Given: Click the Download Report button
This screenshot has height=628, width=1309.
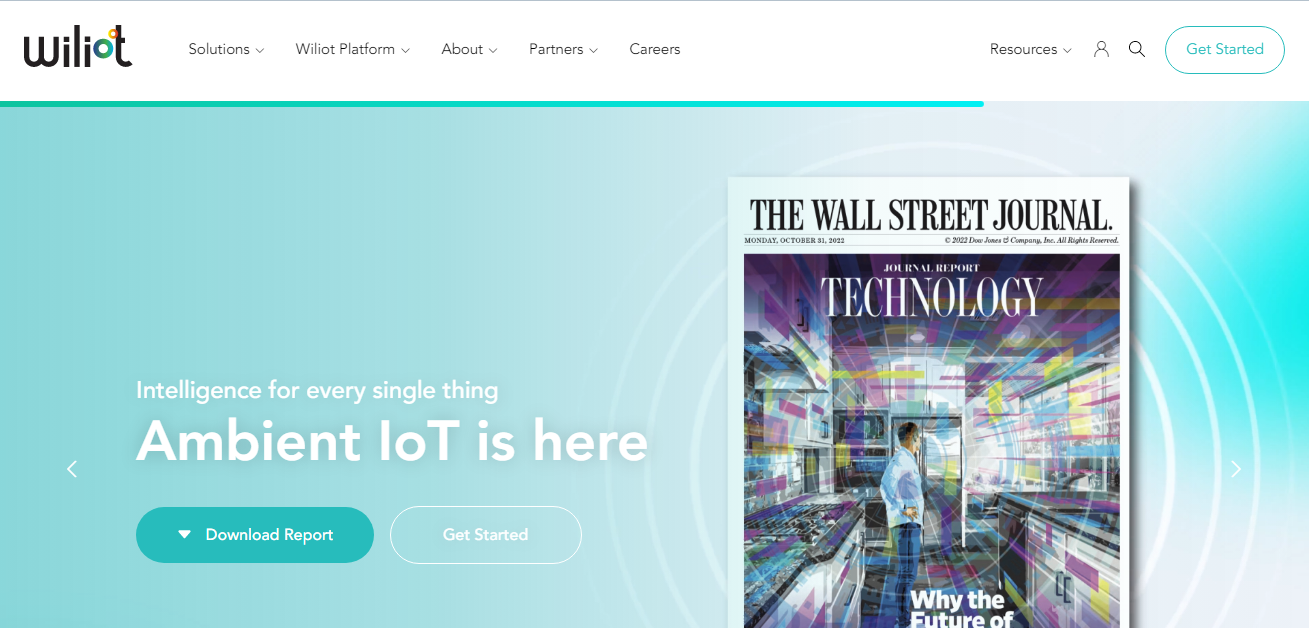Looking at the screenshot, I should click(255, 535).
